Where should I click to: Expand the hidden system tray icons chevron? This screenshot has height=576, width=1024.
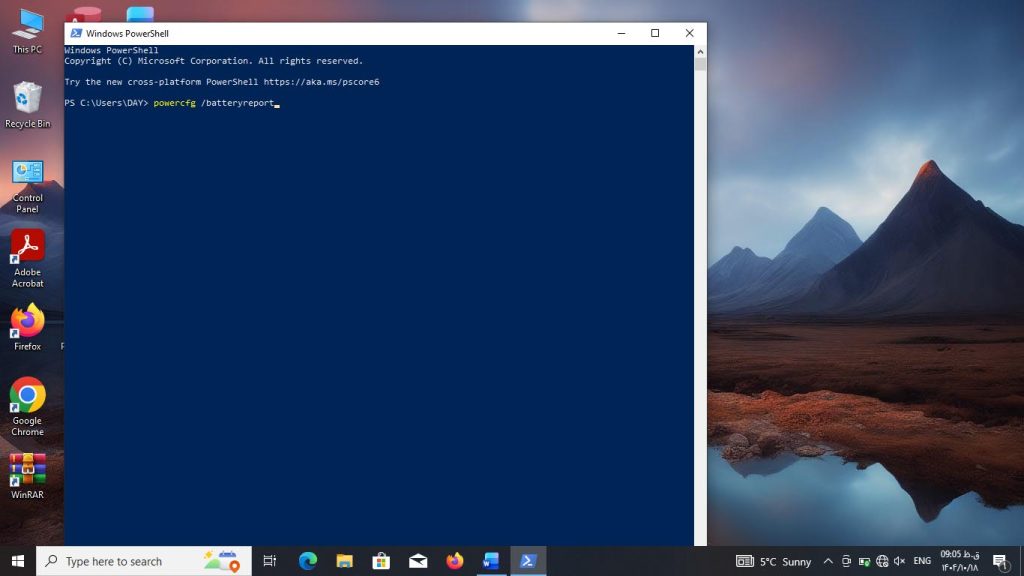point(828,561)
